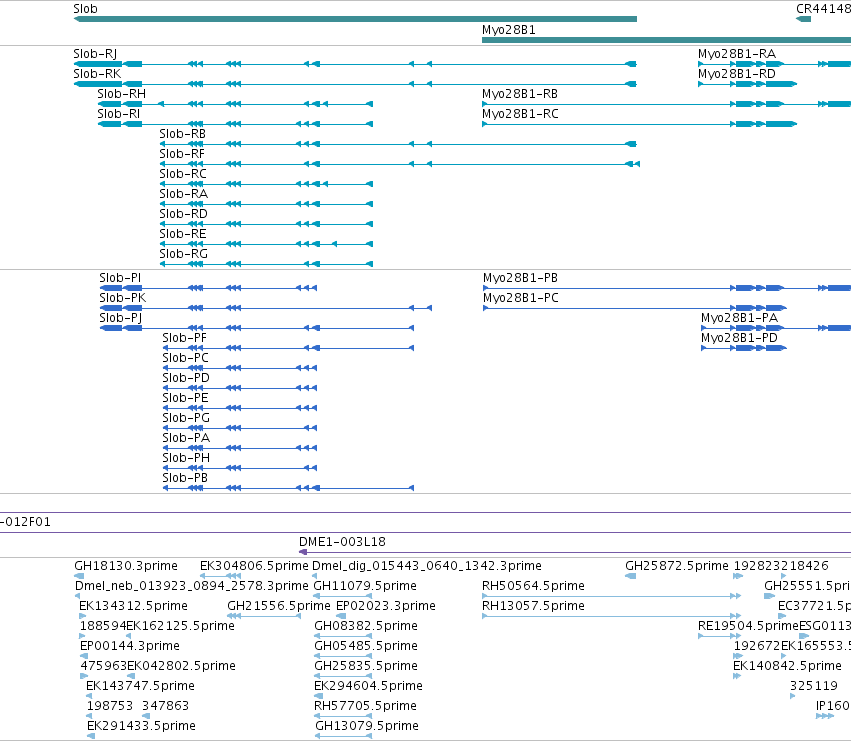Image resolution: width=851 pixels, height=741 pixels.
Task: Open the Slob-PC polypeptide label
Action: 185,358
